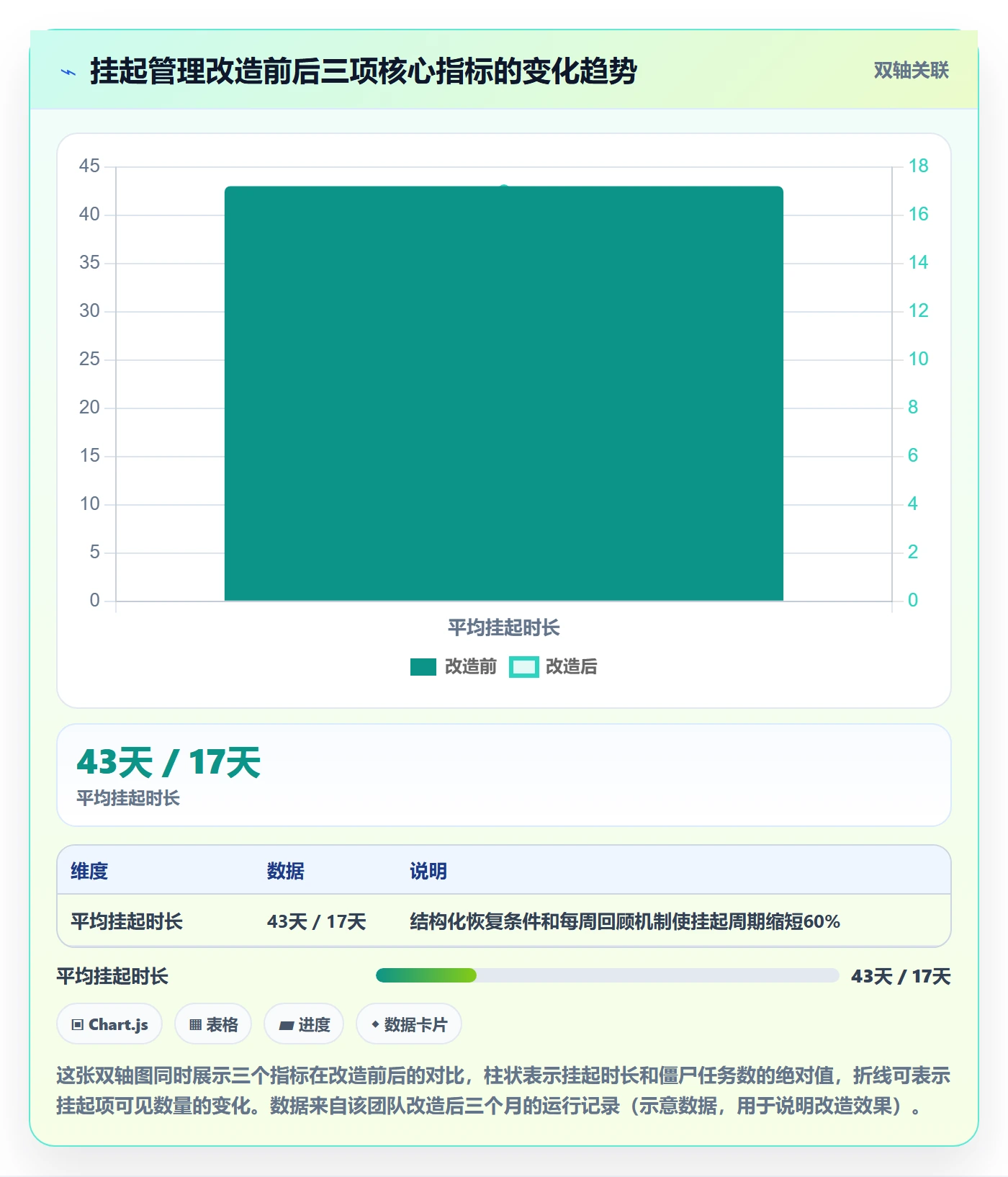This screenshot has width=1008, height=1177.
Task: Click the 平均挂起时长 label under the chart axis
Action: [x=503, y=627]
